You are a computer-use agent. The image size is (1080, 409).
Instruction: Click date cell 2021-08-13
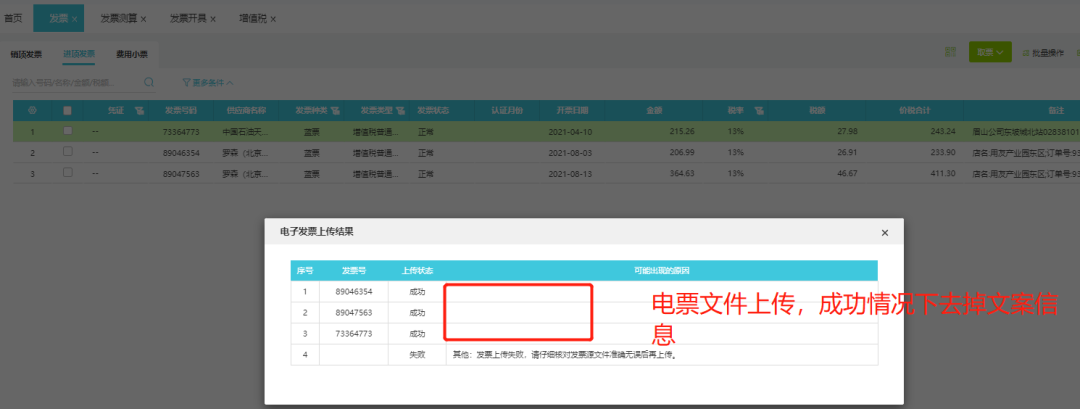(569, 174)
